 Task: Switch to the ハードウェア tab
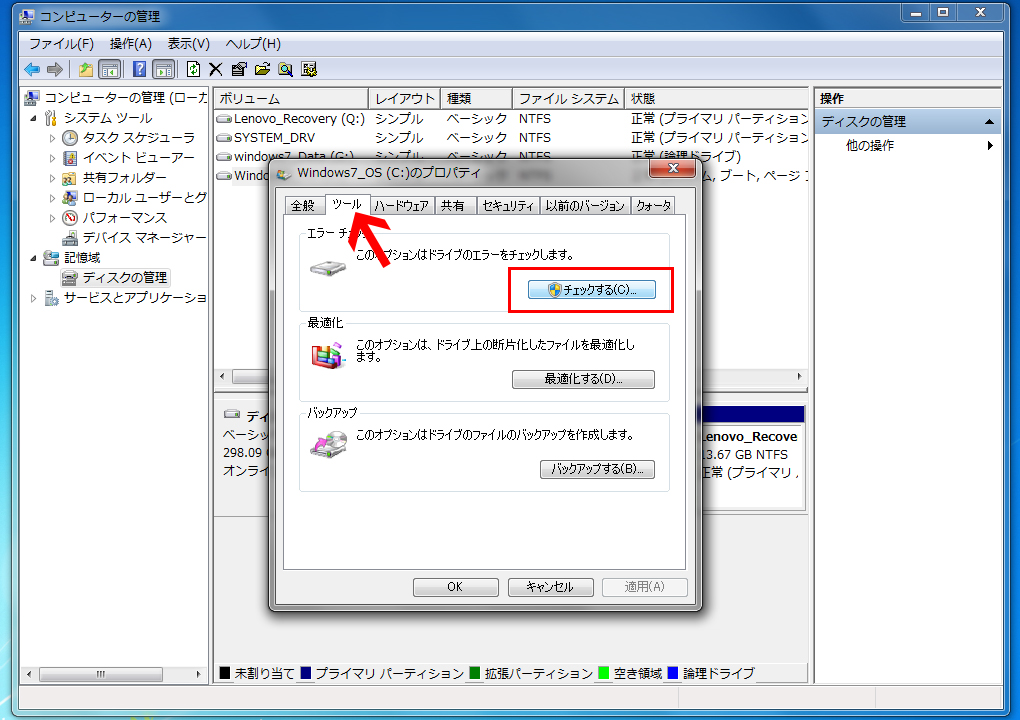coord(402,206)
